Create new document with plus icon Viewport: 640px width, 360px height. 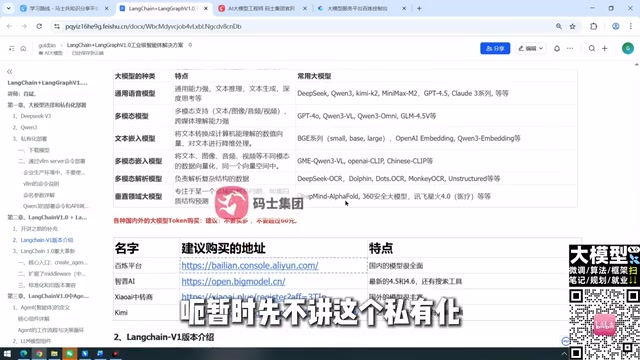605,48
